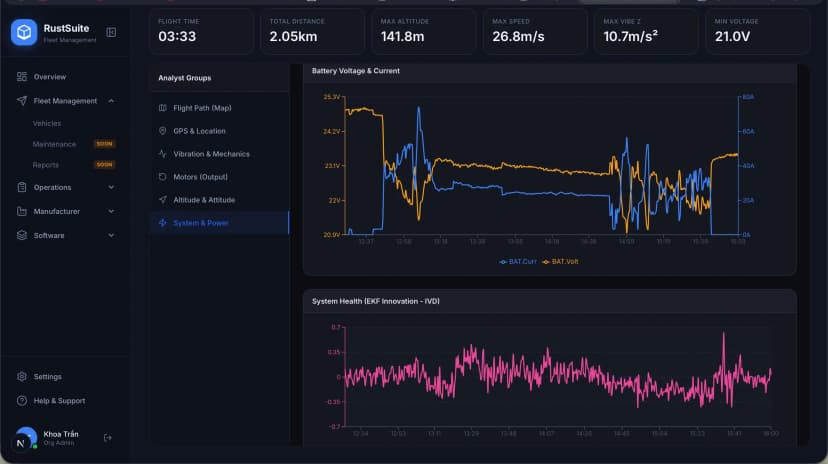Click the Flight Time 03:33 card
This screenshot has width=828, height=464.
click(201, 32)
